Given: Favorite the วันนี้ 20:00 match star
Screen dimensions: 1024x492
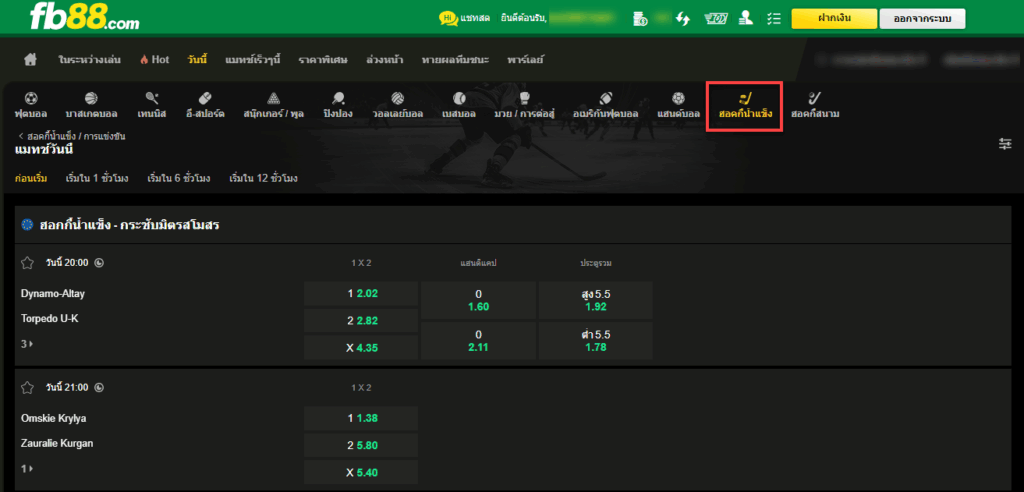Looking at the screenshot, I should (x=27, y=263).
